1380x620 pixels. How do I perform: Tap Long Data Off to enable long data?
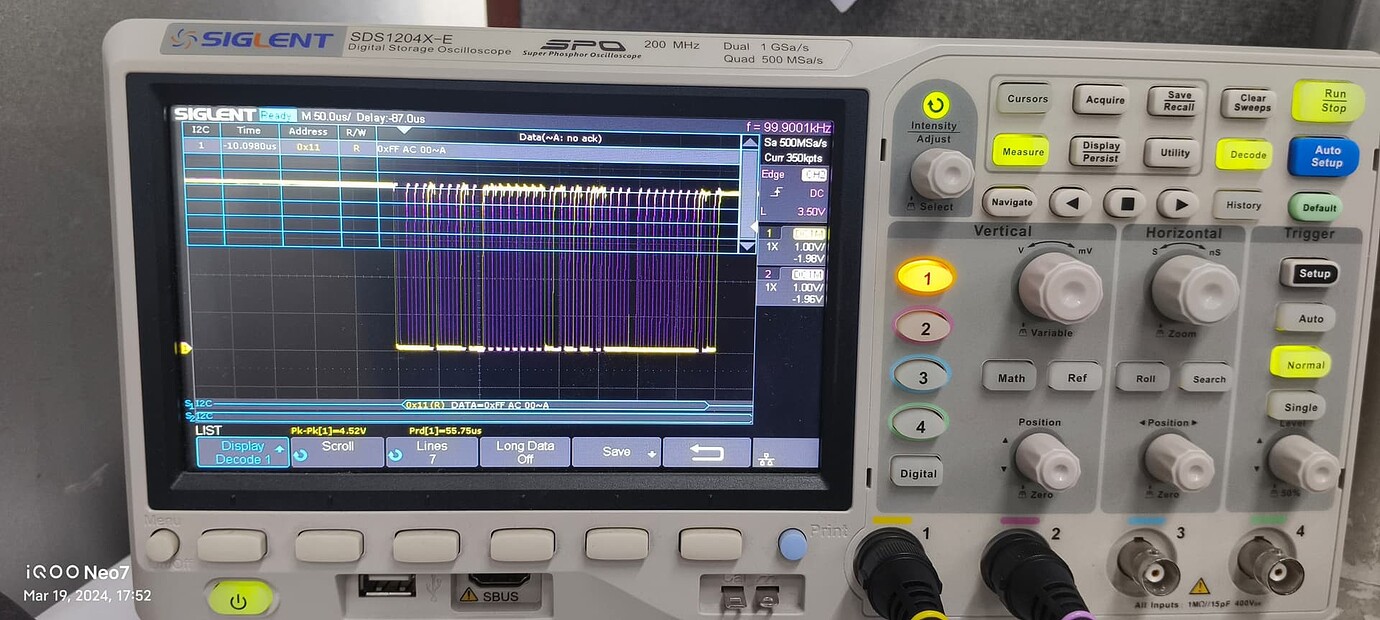coord(524,451)
